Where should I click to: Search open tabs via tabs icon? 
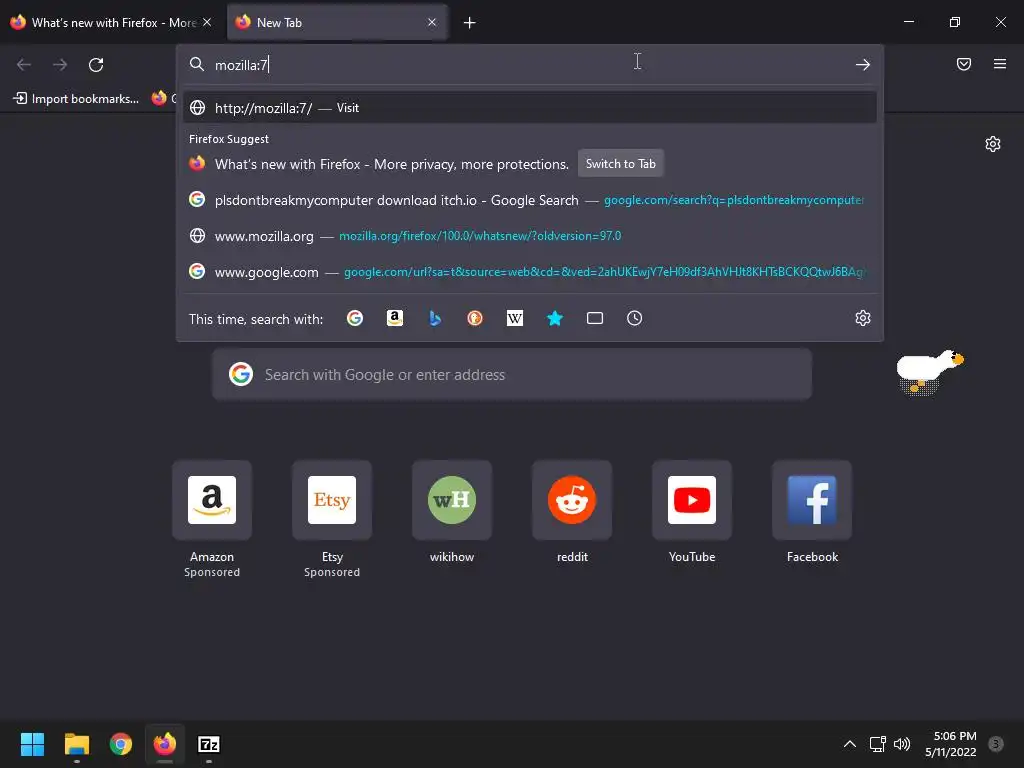595,318
